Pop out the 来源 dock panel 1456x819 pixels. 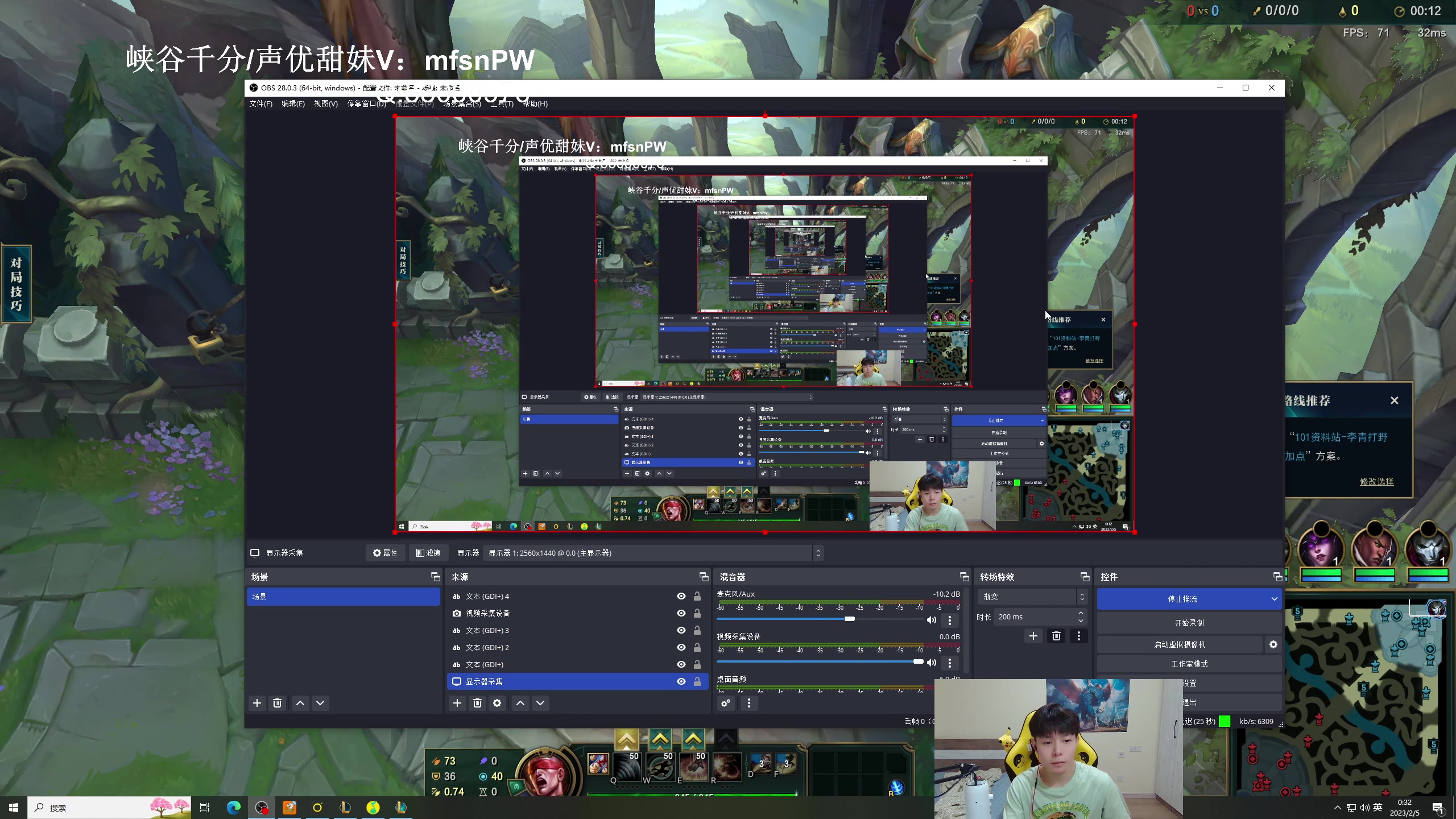pyautogui.click(x=704, y=577)
